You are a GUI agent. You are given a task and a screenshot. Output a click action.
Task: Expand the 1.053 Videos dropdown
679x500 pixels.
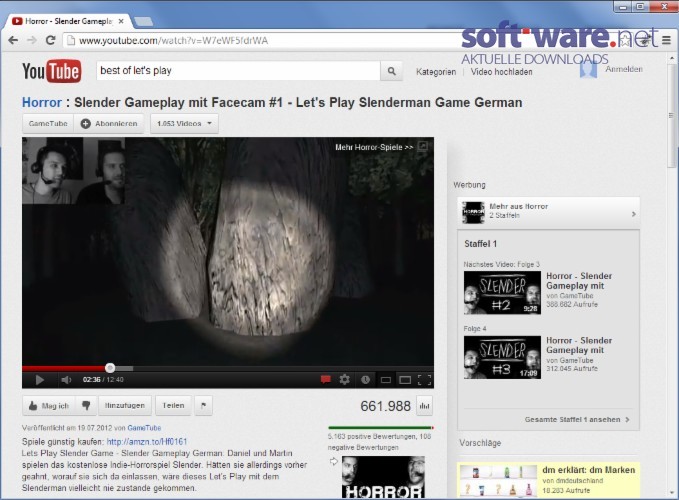click(184, 124)
